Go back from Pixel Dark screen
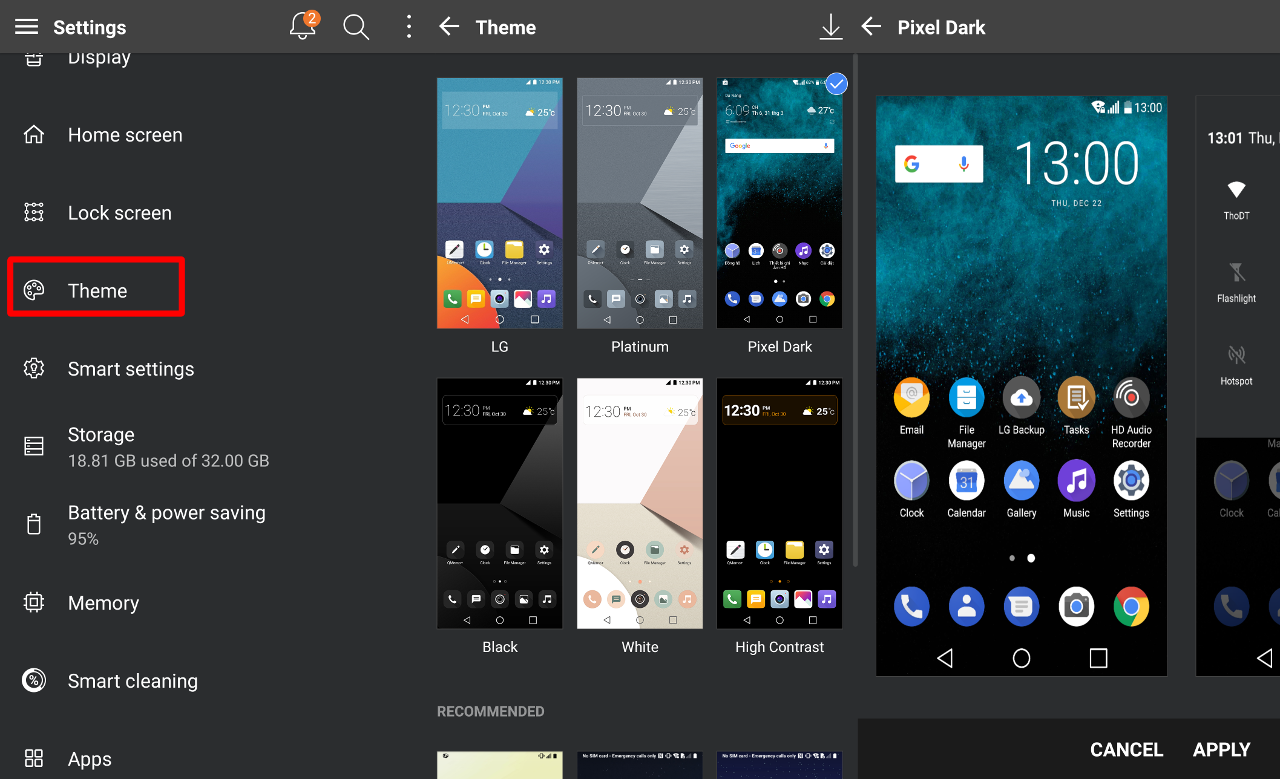This screenshot has height=779, width=1280. pyautogui.click(x=871, y=27)
